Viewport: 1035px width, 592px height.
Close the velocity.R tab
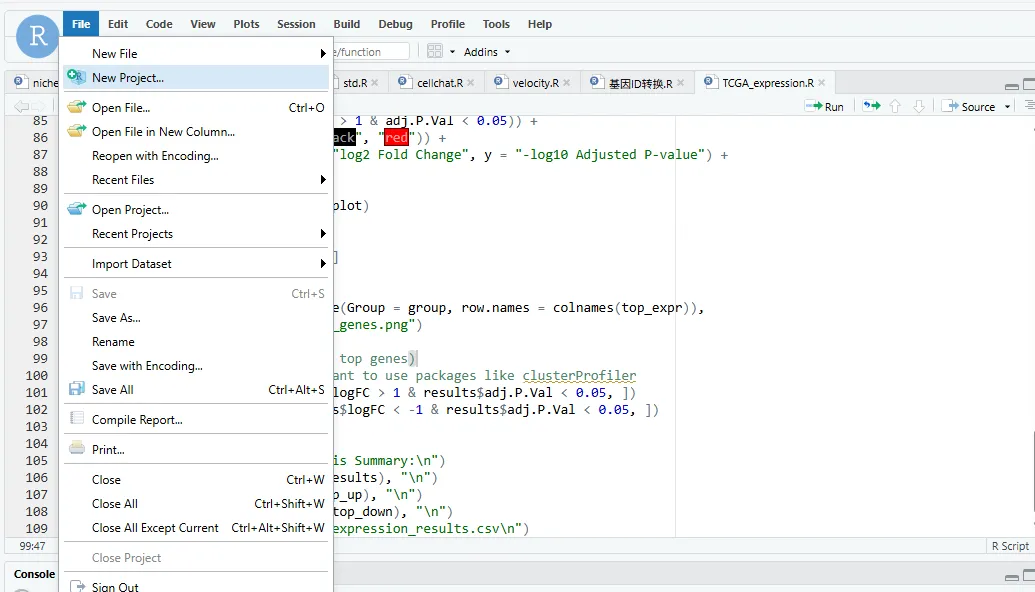click(x=566, y=82)
